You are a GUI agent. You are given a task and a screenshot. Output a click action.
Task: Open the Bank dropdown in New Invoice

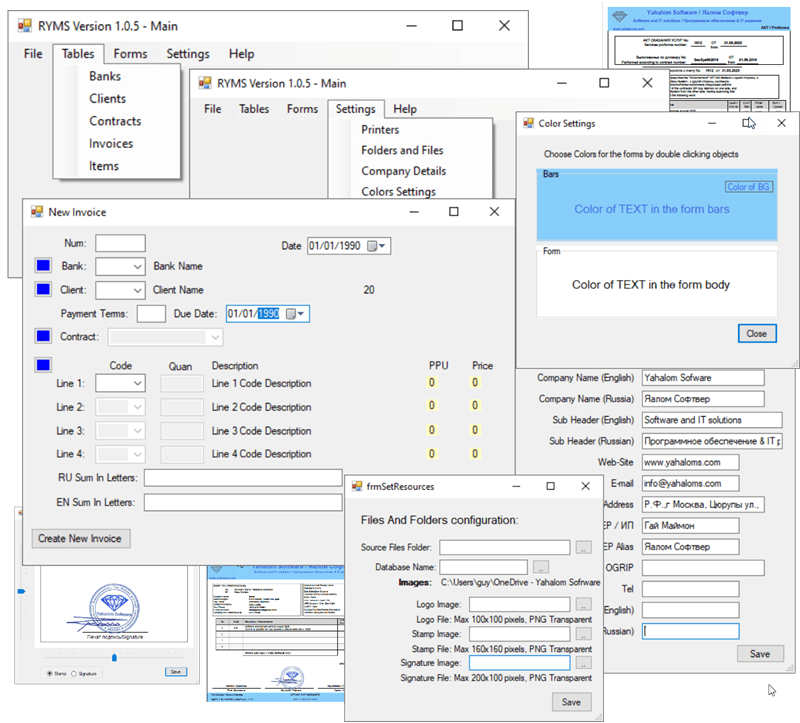[x=137, y=266]
